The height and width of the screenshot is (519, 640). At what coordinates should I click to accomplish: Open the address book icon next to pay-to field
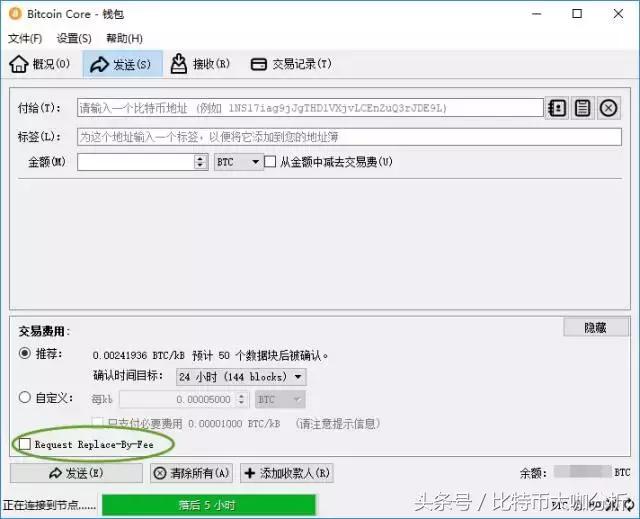tap(557, 108)
